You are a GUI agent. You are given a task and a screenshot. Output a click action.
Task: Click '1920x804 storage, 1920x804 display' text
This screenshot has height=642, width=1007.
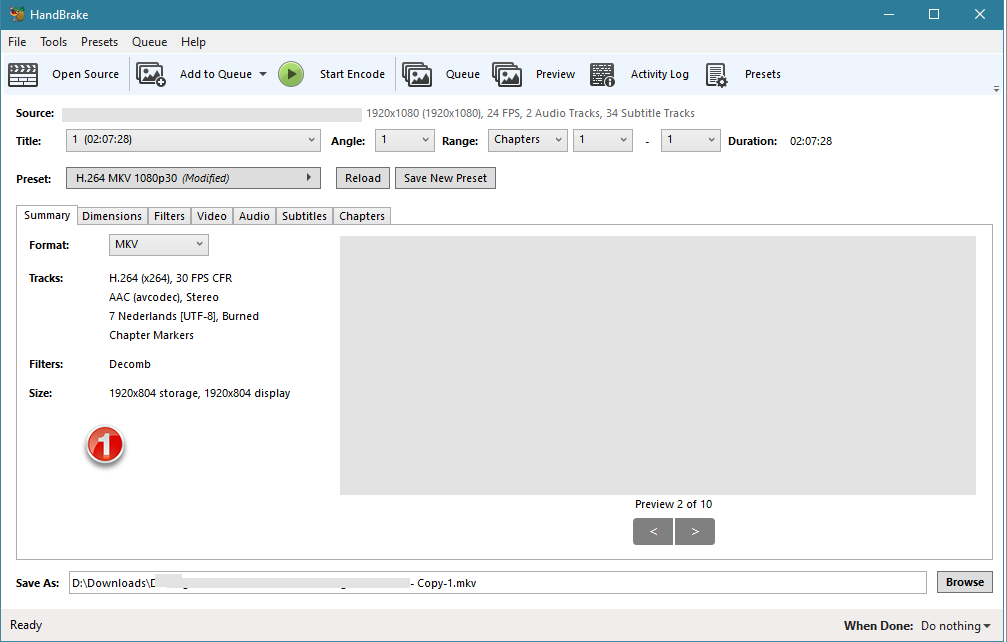point(200,394)
